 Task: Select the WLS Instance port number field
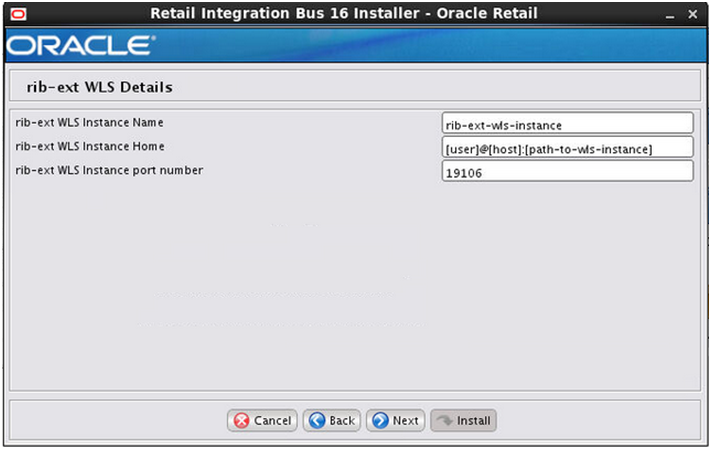[568, 171]
